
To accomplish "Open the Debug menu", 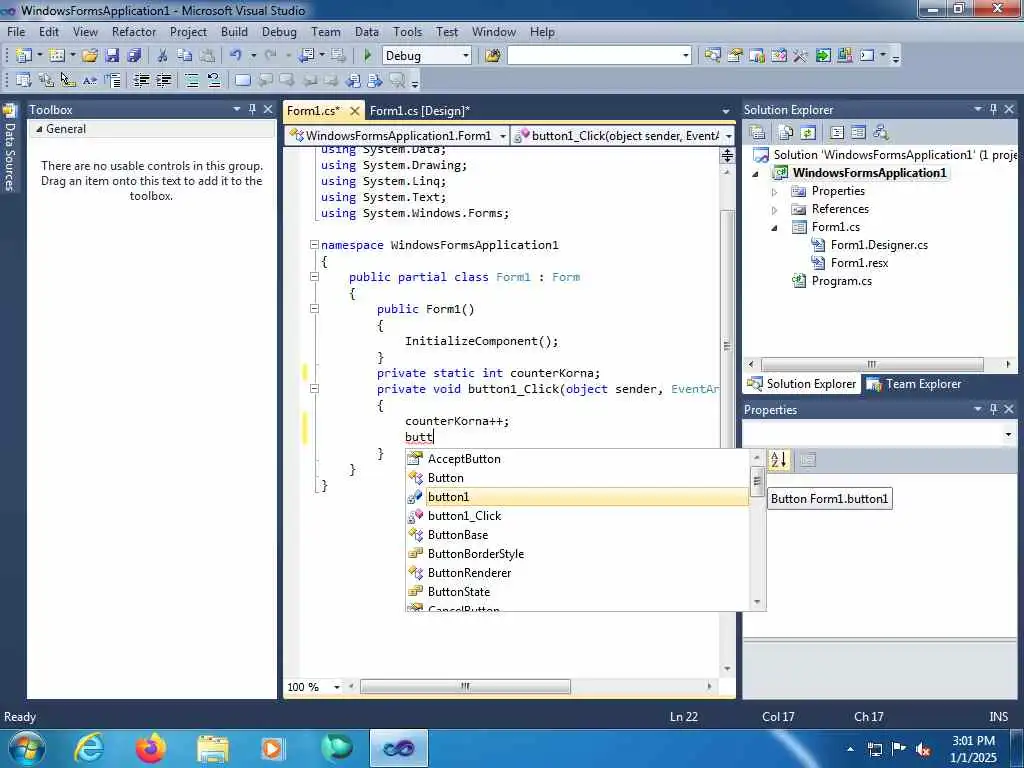I will point(279,31).
